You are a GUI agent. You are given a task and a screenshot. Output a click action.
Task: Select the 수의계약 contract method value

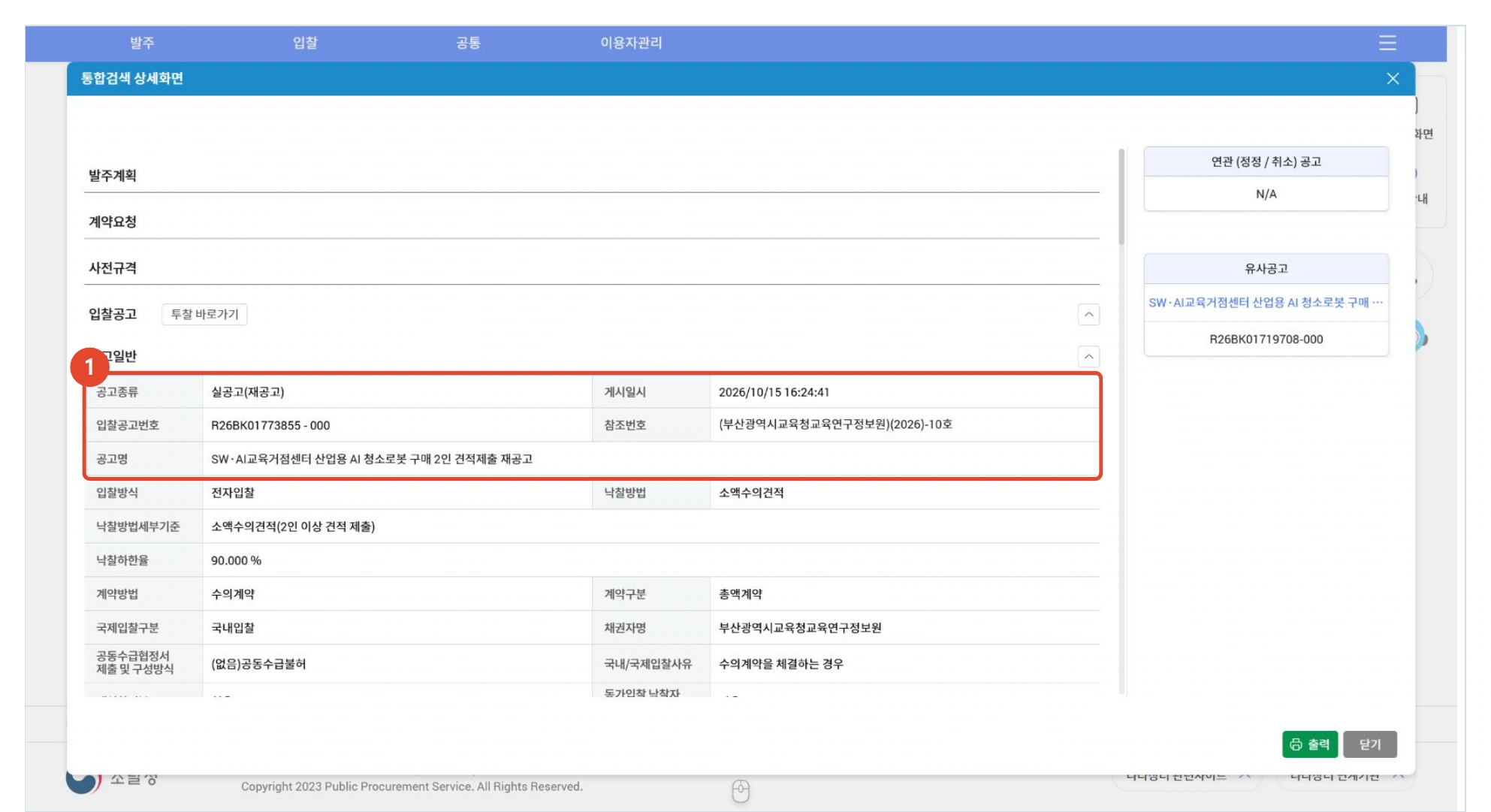point(233,594)
